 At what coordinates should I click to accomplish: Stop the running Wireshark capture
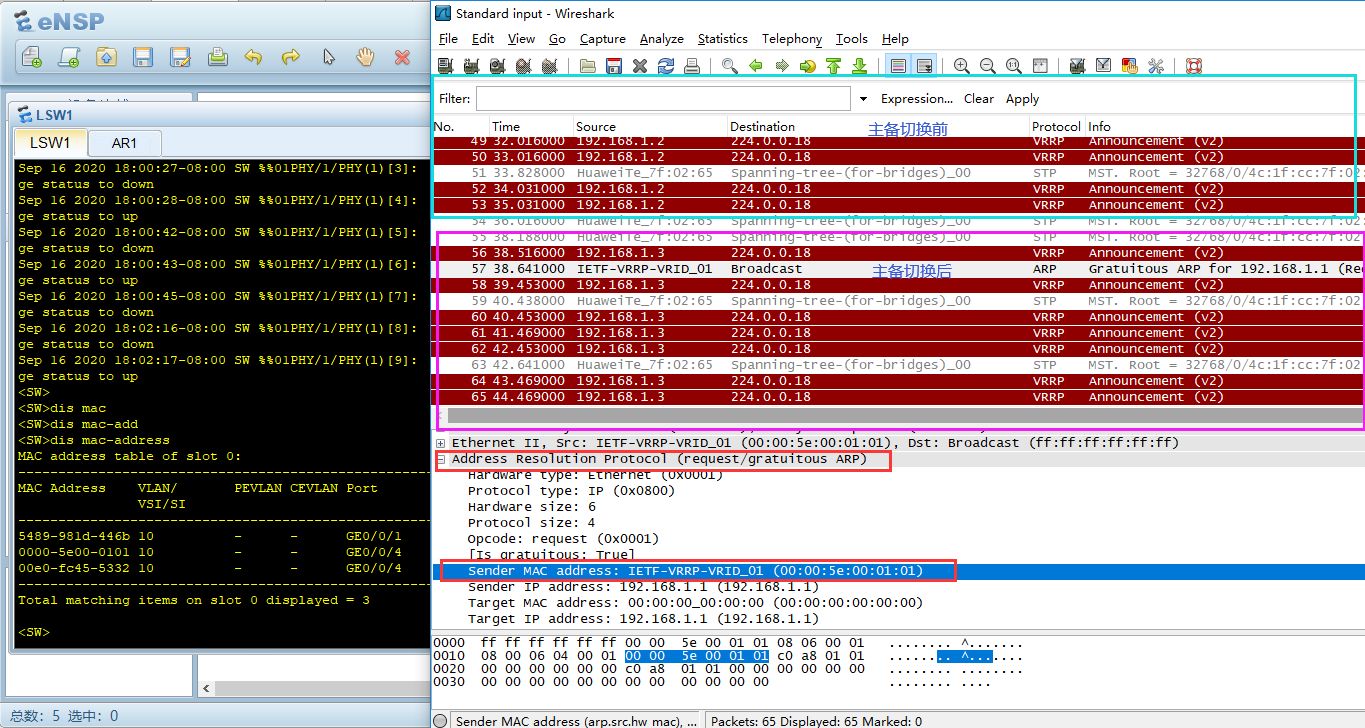pyautogui.click(x=523, y=66)
